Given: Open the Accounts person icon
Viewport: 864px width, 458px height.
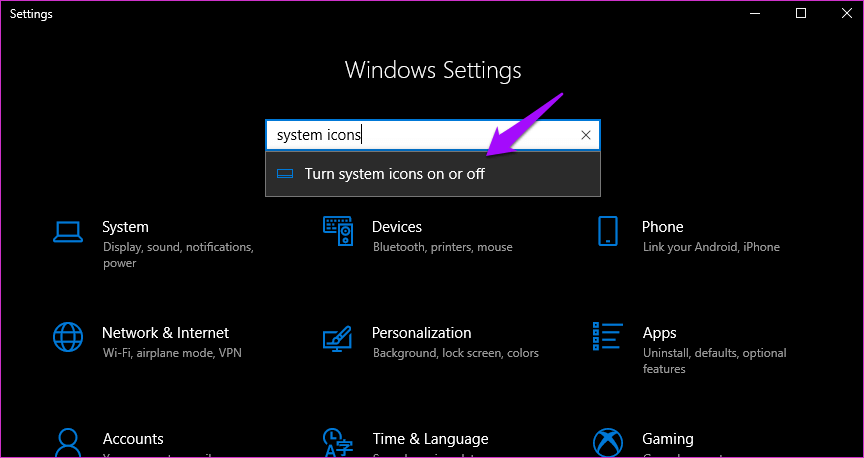Looking at the screenshot, I should tap(68, 442).
